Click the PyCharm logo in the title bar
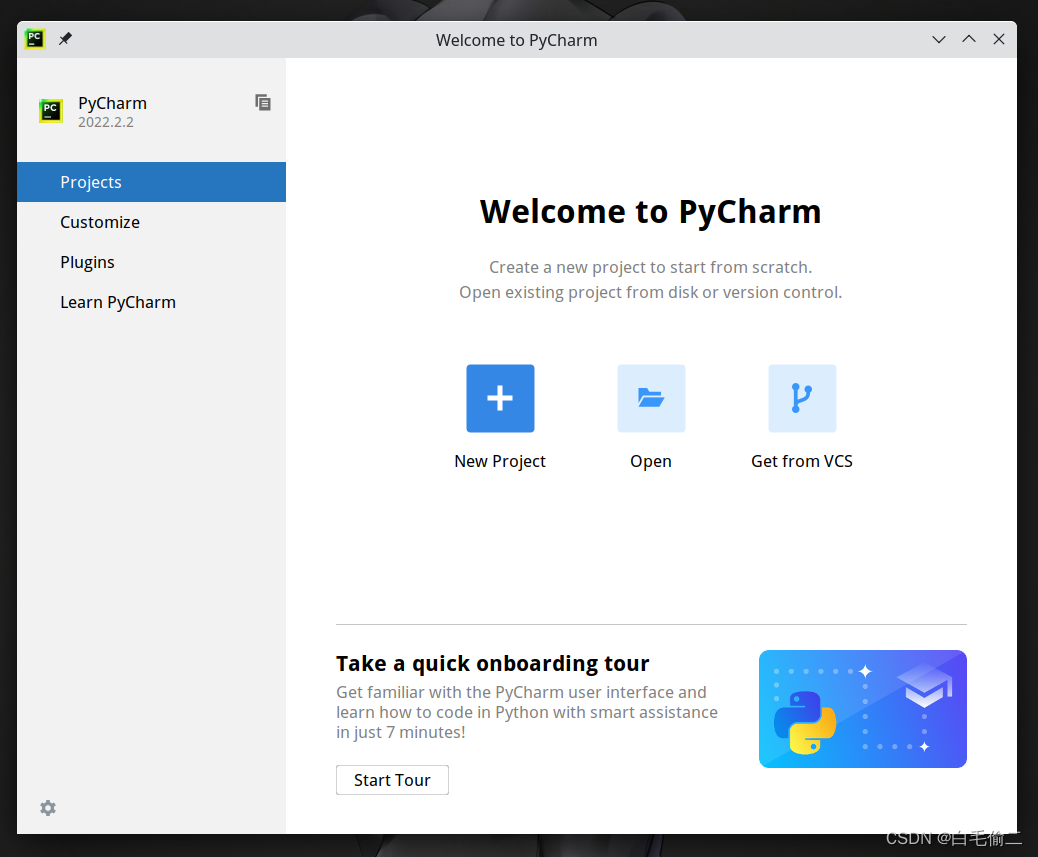The height and width of the screenshot is (857, 1038). tap(34, 39)
